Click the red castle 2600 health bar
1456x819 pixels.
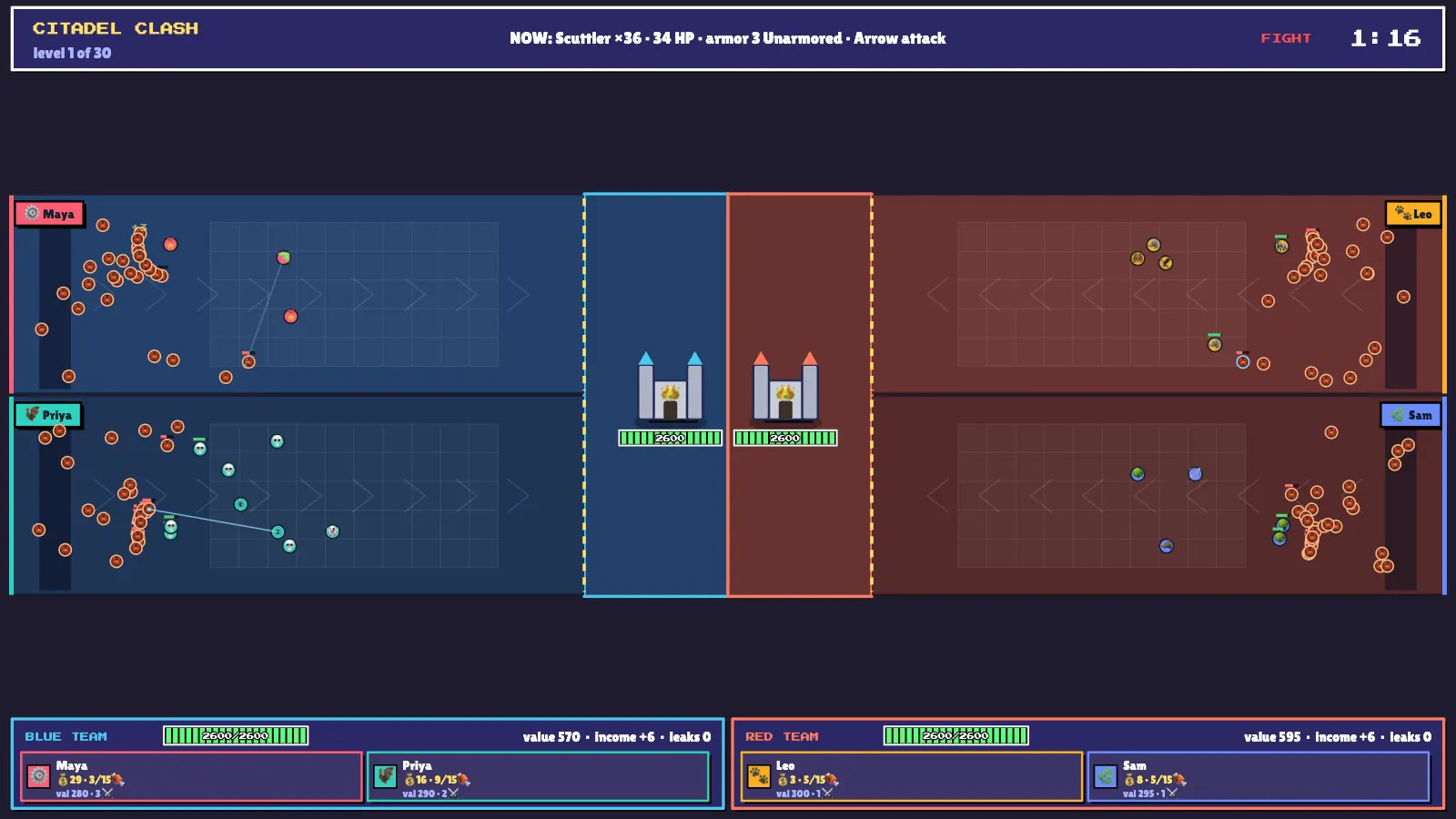click(x=785, y=438)
